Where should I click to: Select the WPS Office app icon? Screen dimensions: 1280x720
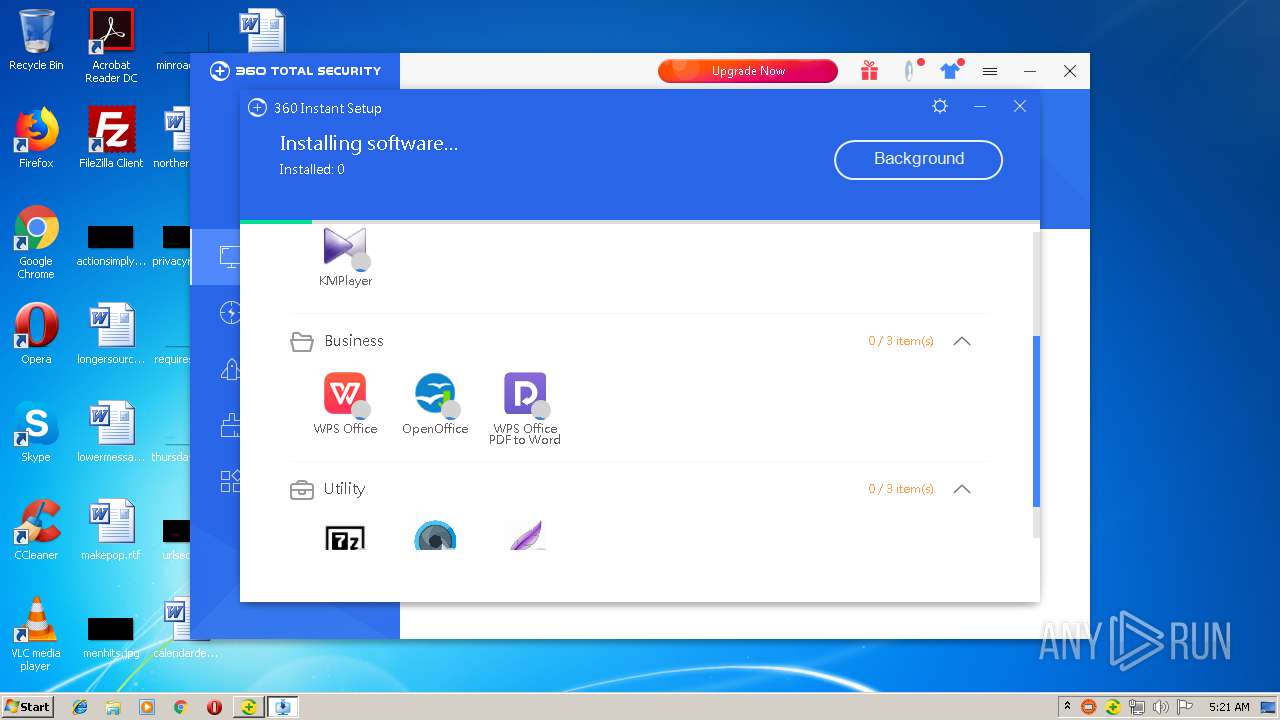pyautogui.click(x=345, y=394)
